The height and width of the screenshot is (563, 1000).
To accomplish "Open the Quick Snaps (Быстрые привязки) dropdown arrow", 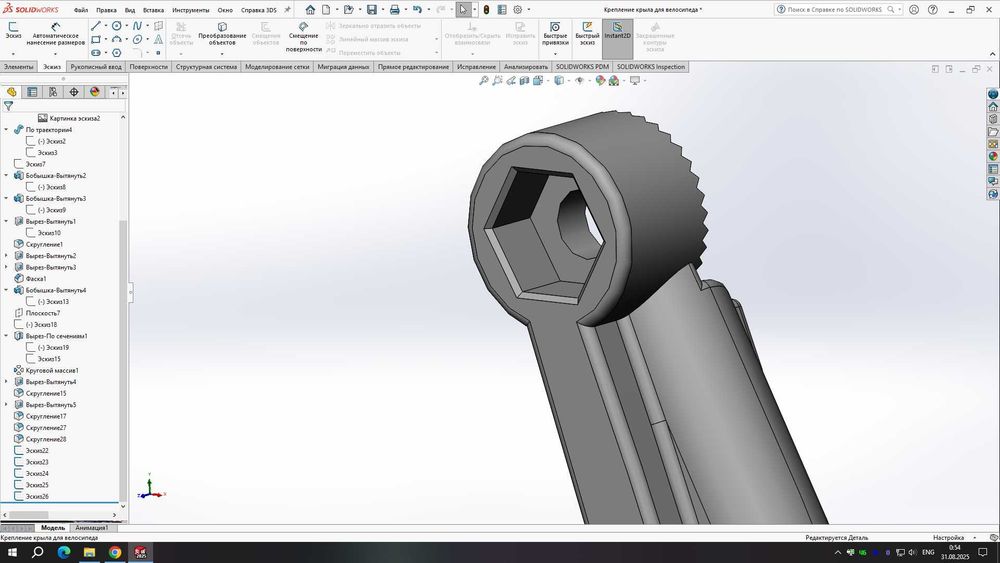I will tap(555, 54).
